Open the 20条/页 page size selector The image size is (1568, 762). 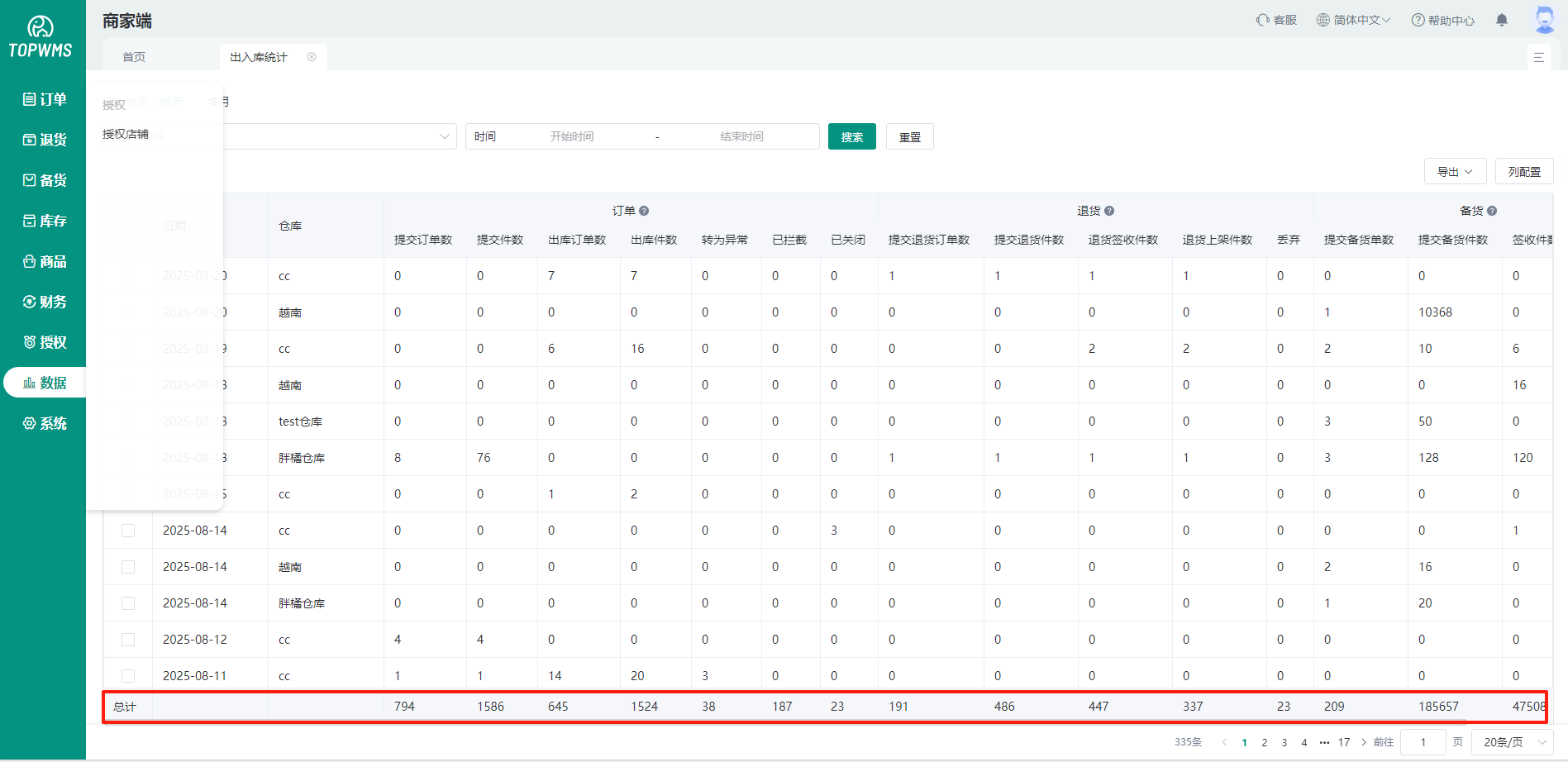coord(1513,742)
